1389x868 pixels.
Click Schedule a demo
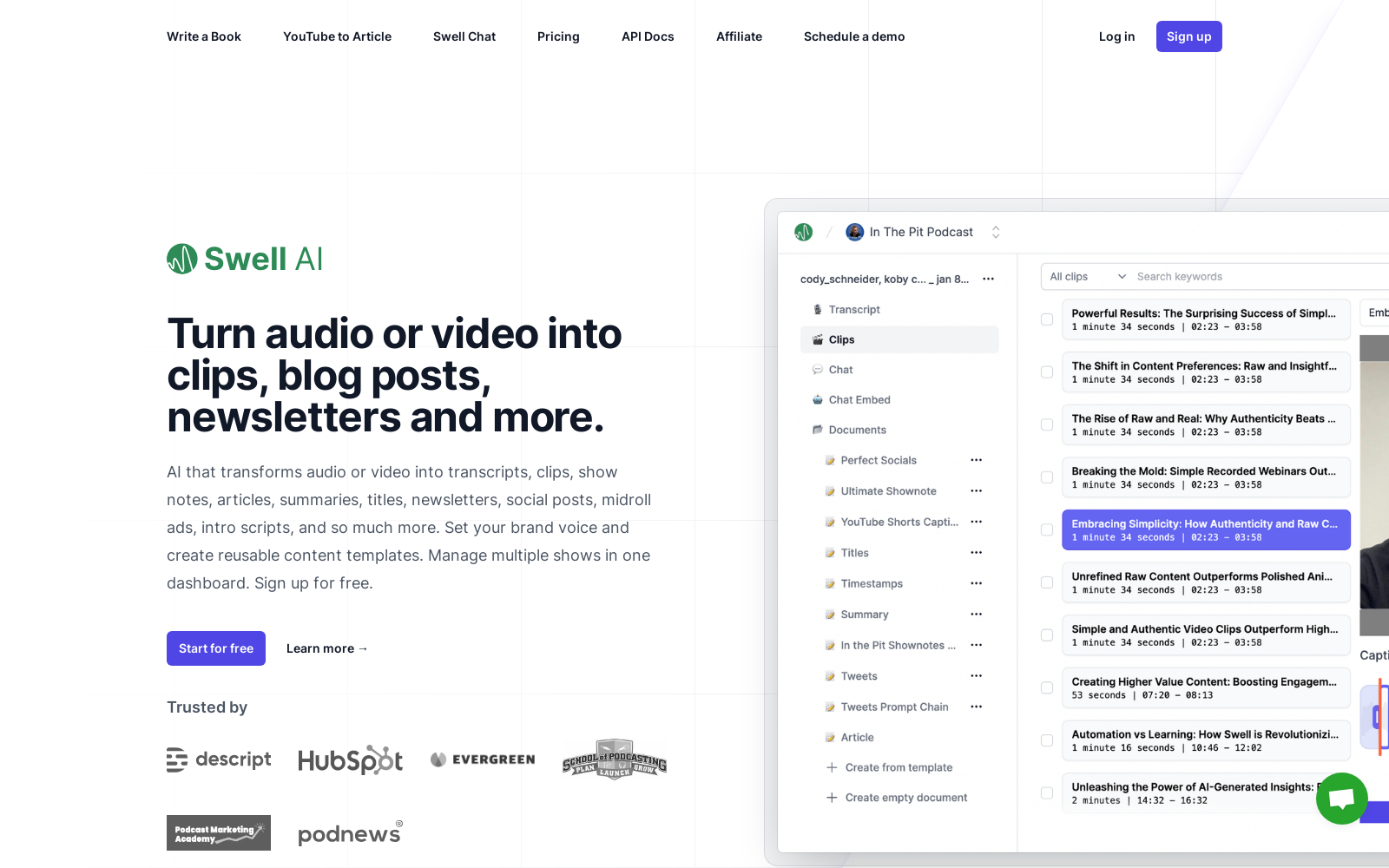click(x=854, y=36)
